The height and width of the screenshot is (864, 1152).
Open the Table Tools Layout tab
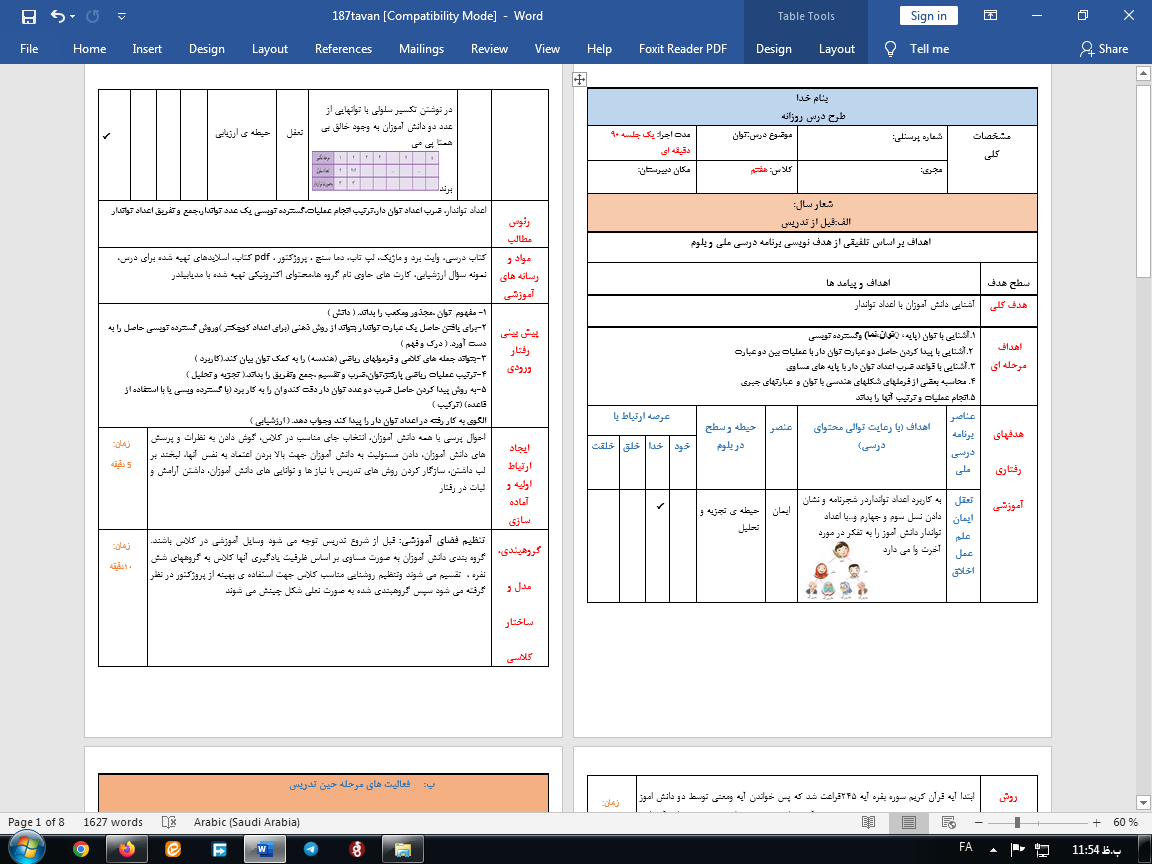point(837,48)
